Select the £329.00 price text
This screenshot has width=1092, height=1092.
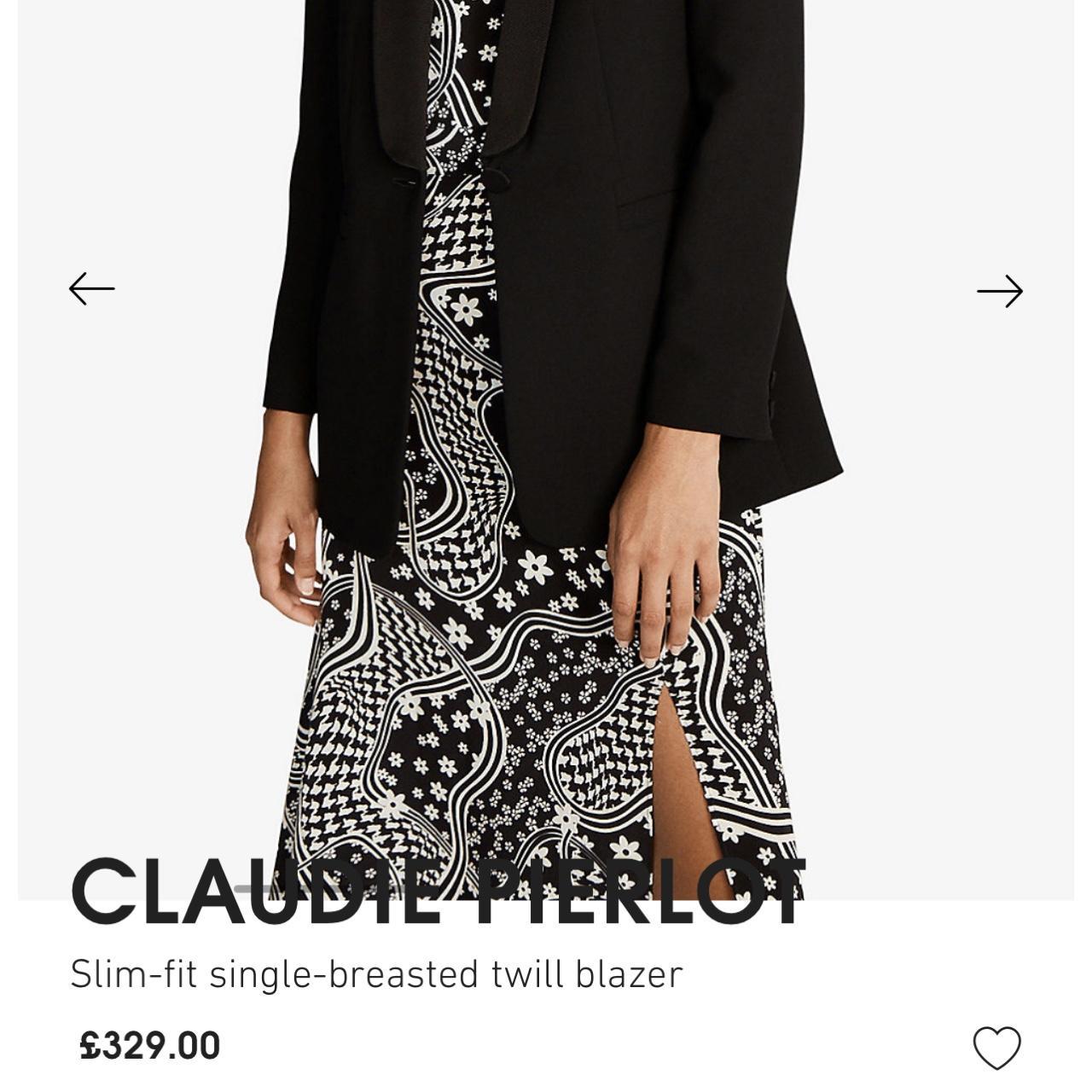pyautogui.click(x=150, y=1046)
